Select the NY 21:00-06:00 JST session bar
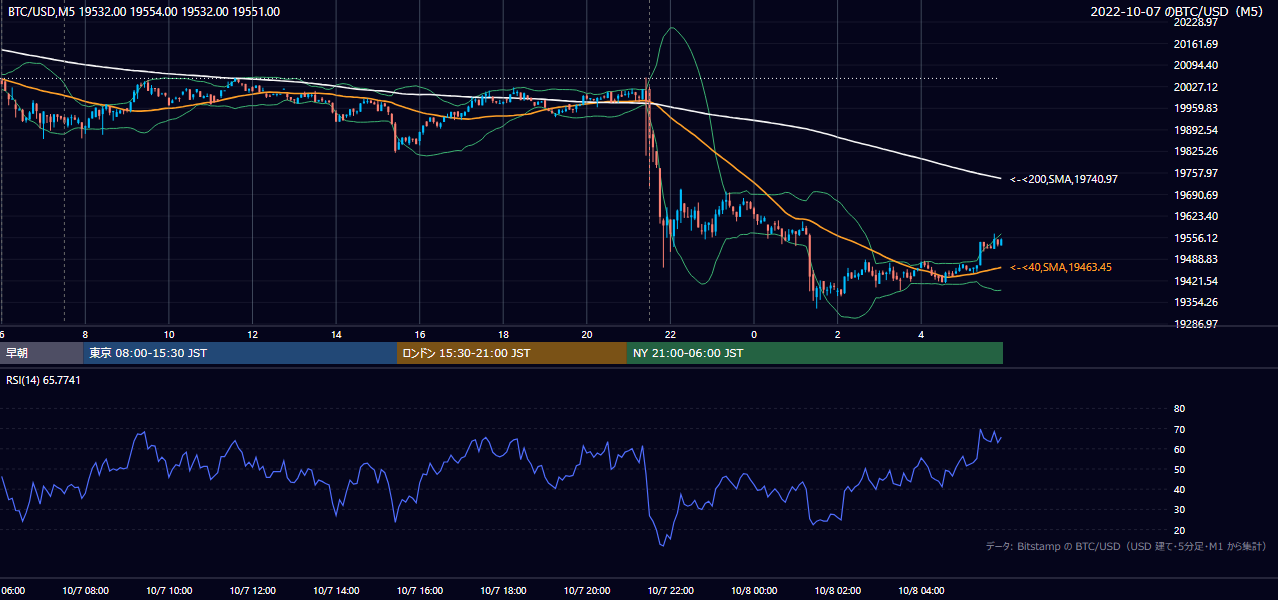This screenshot has width=1278, height=600. click(815, 353)
